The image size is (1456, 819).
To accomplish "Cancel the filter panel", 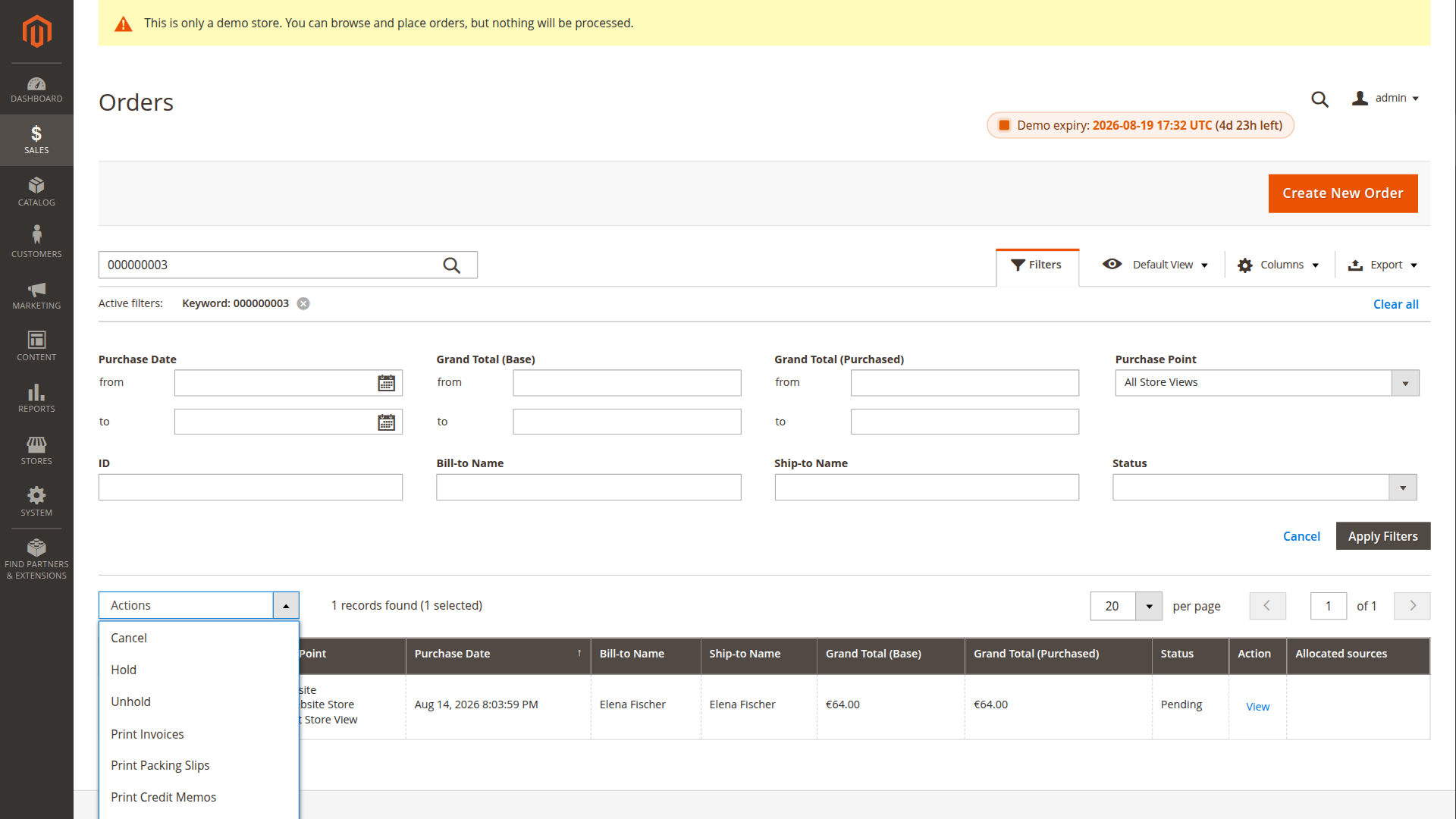I will [1301, 536].
